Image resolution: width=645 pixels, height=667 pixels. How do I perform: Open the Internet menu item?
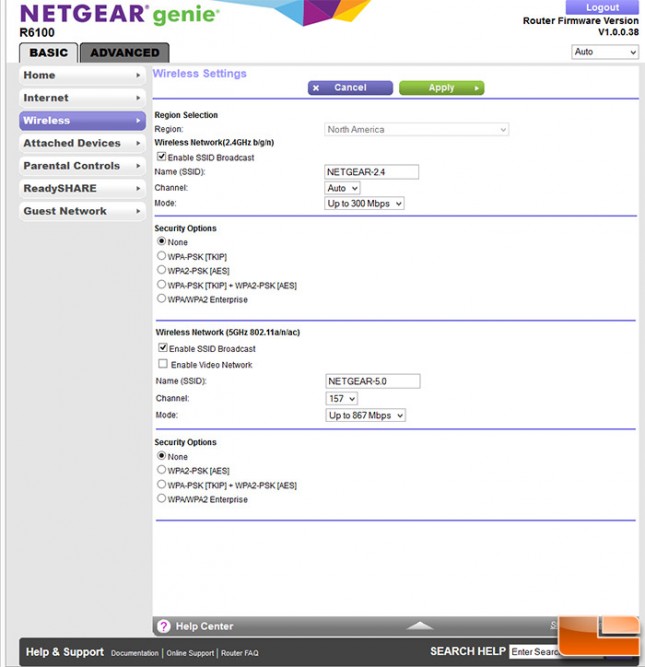(x=83, y=98)
